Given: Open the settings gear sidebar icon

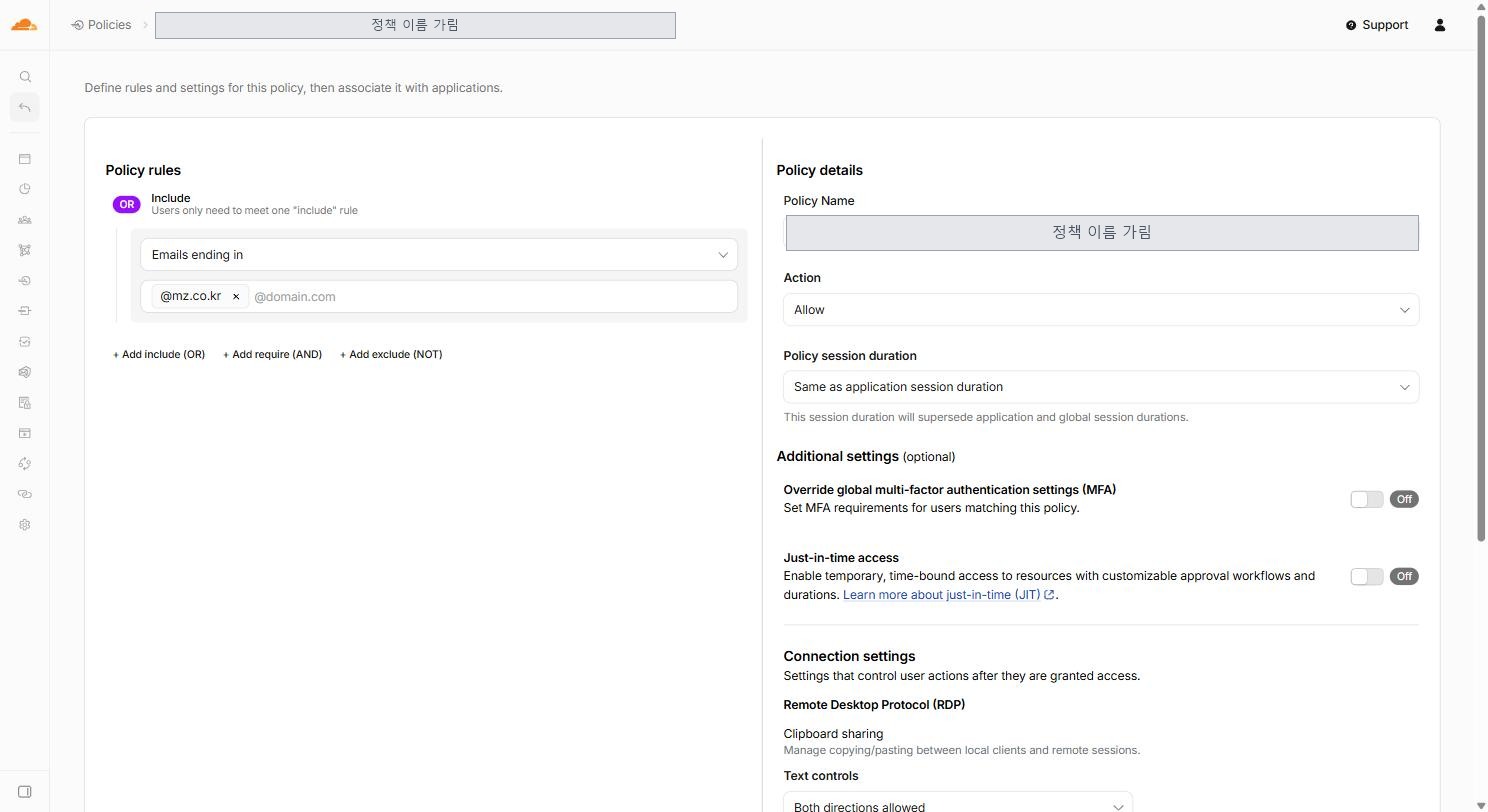Looking at the screenshot, I should [x=25, y=525].
